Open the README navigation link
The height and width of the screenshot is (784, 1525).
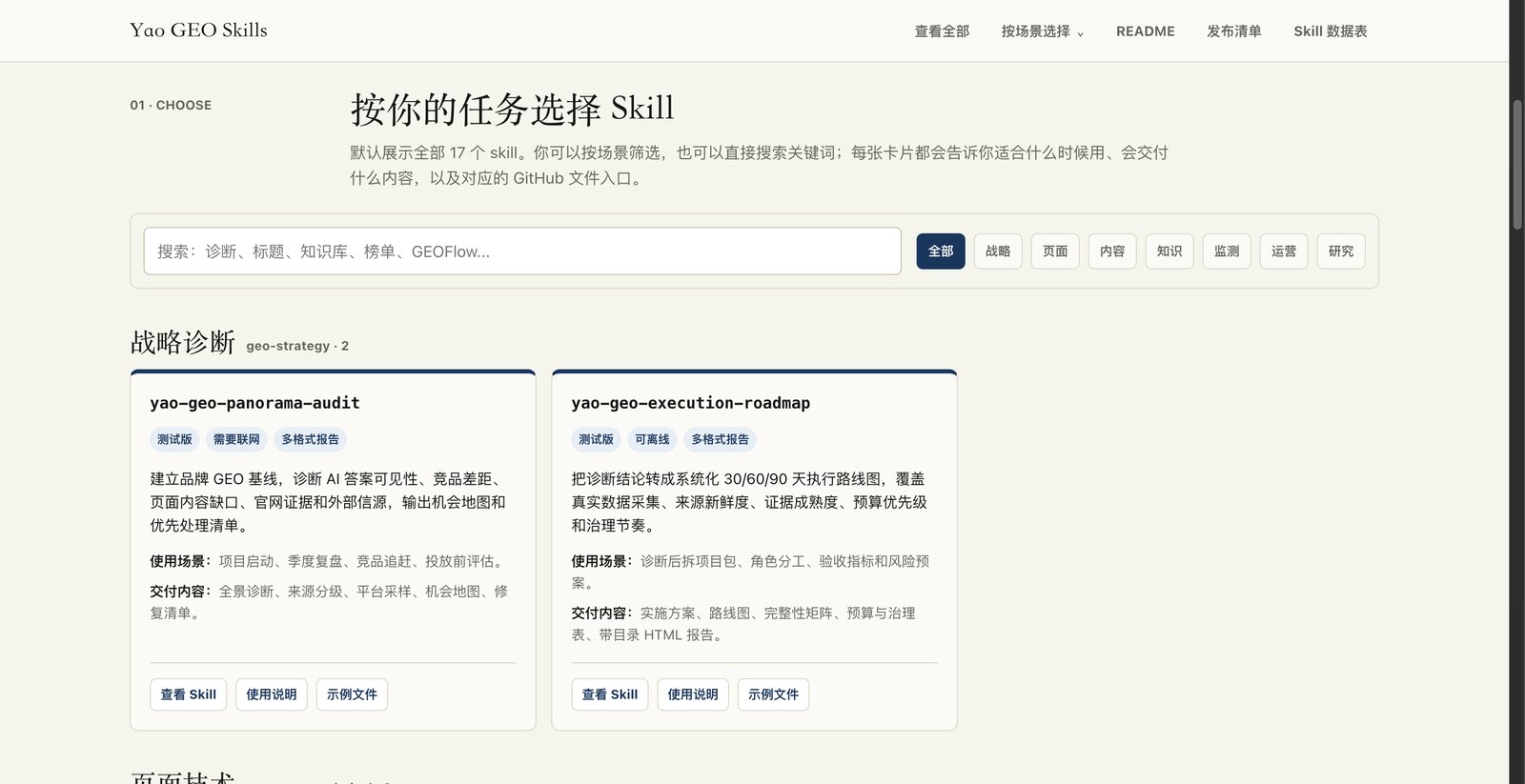(1146, 31)
